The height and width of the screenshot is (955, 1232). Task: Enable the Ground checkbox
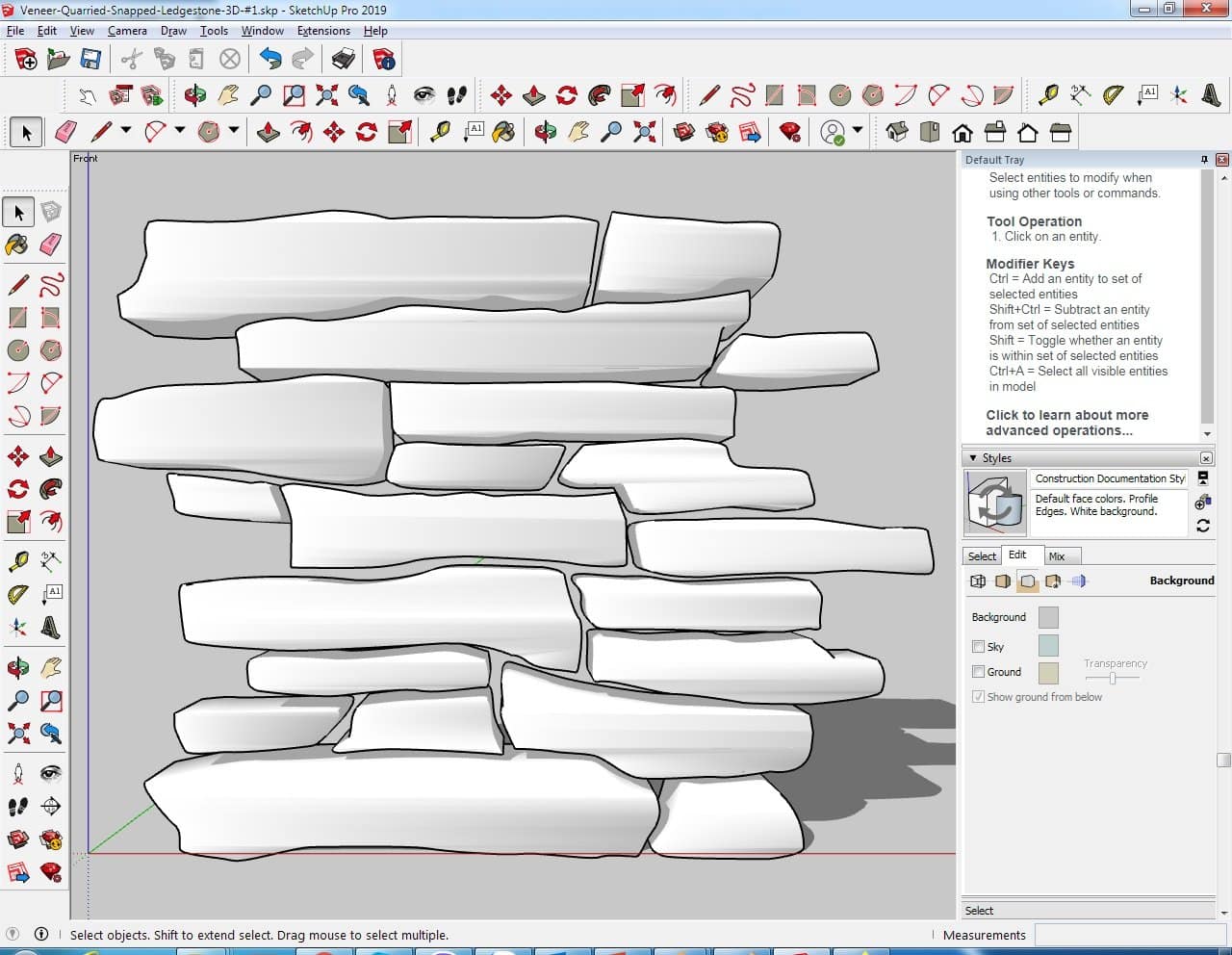coord(979,672)
